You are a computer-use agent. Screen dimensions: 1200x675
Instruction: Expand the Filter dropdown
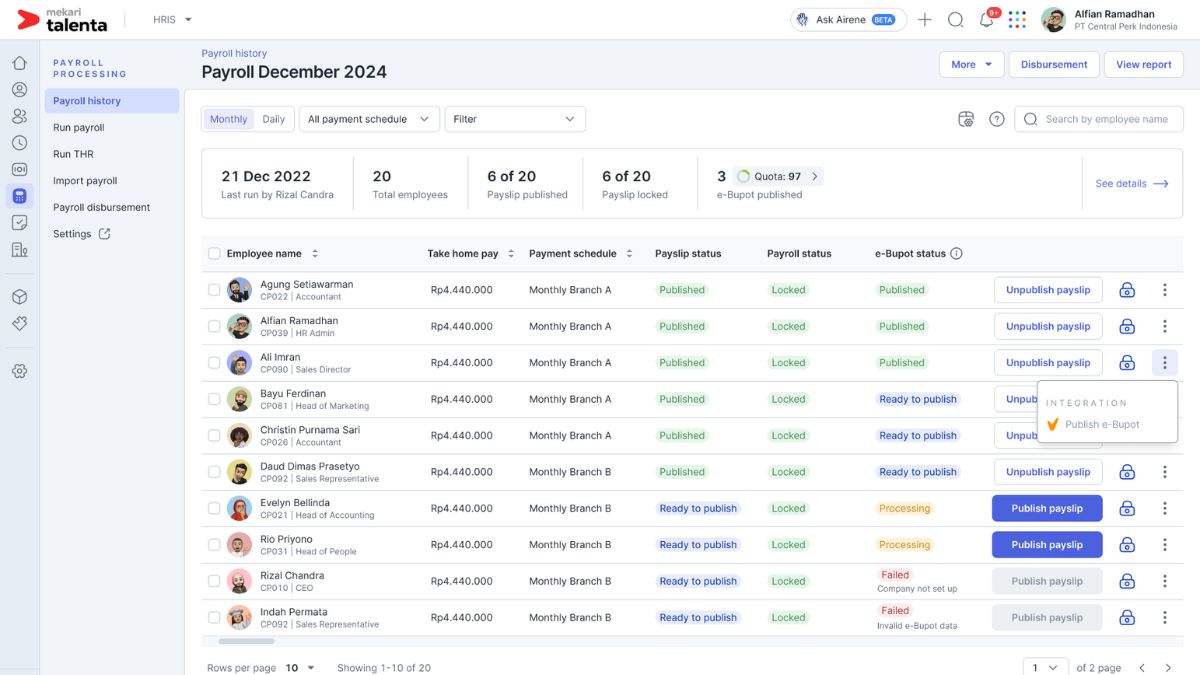(x=514, y=119)
